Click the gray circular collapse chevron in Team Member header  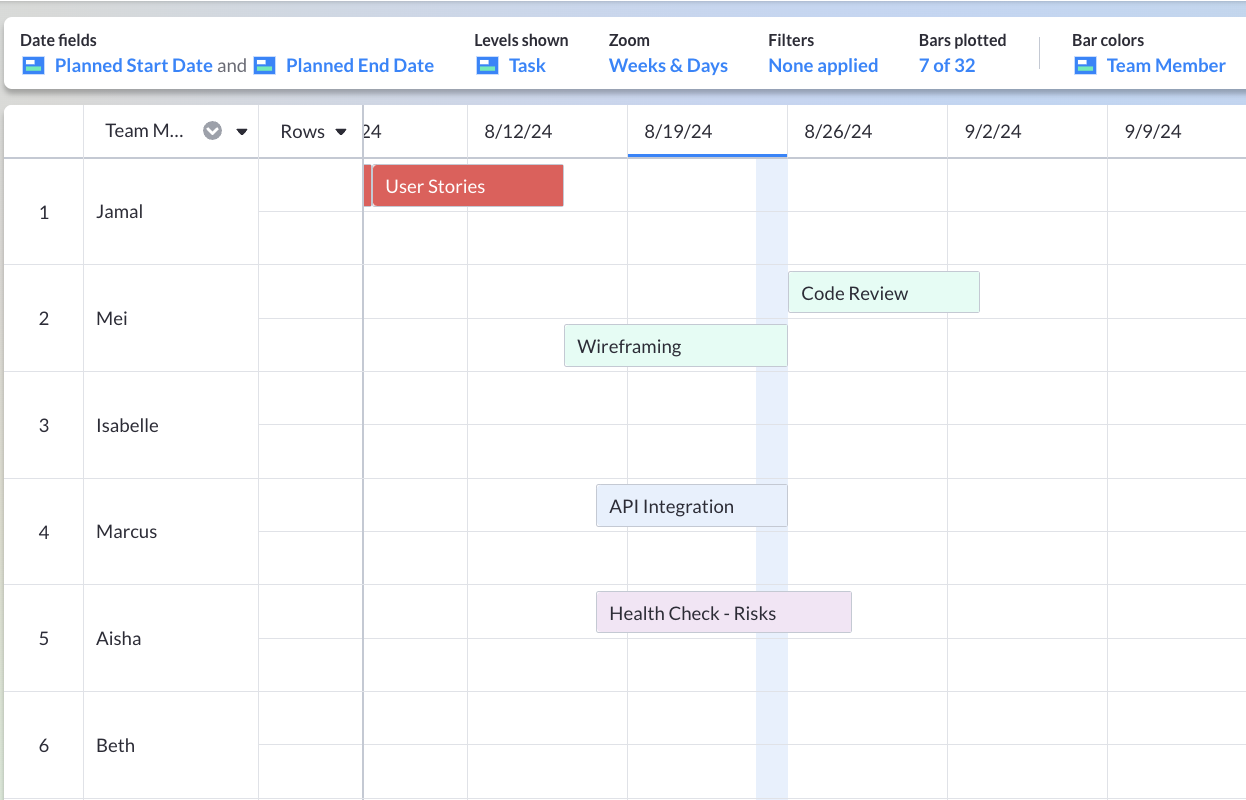tap(212, 130)
